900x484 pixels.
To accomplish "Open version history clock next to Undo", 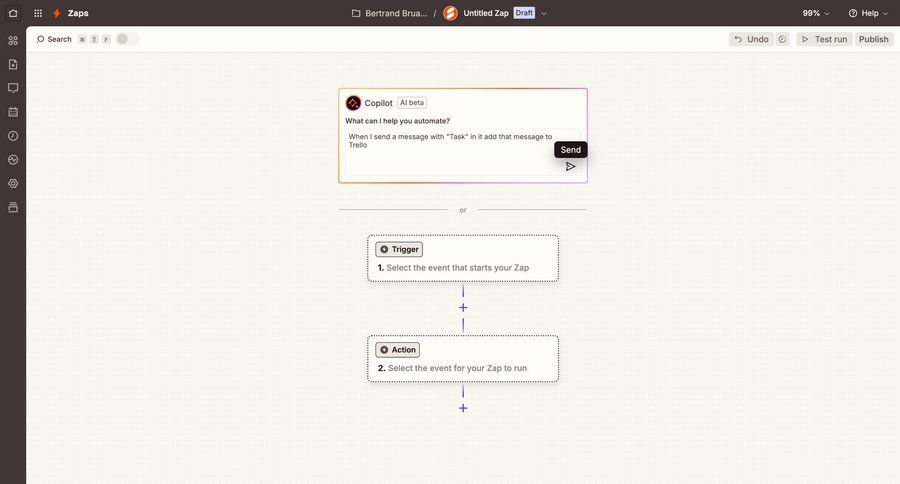I will [782, 39].
